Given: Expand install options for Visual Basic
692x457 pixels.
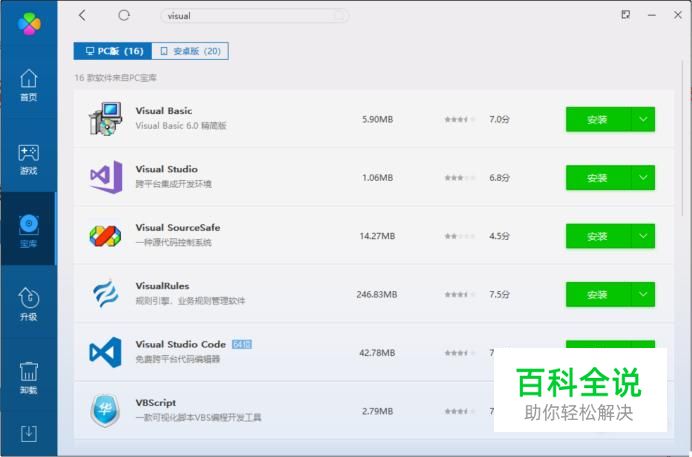Looking at the screenshot, I should pos(643,119).
